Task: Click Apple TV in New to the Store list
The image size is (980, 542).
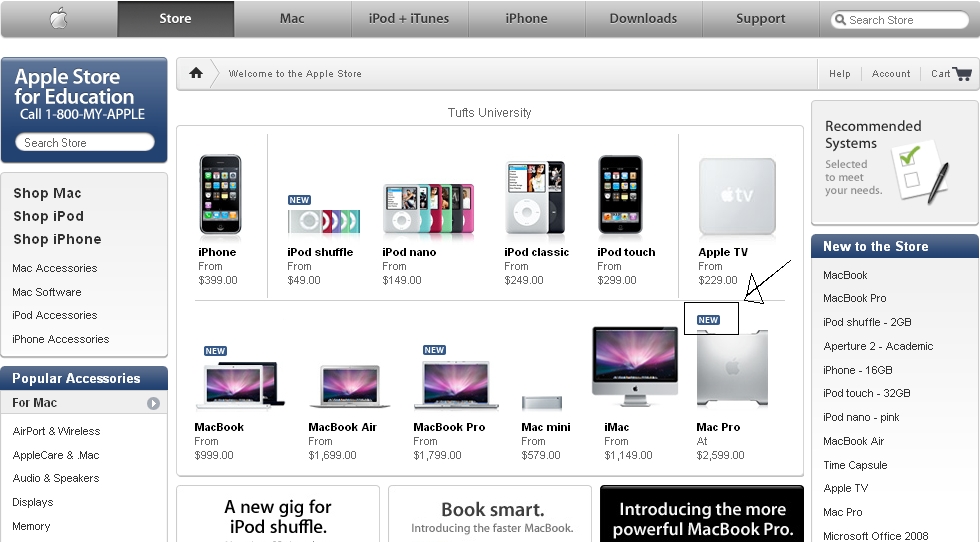Action: pos(846,488)
